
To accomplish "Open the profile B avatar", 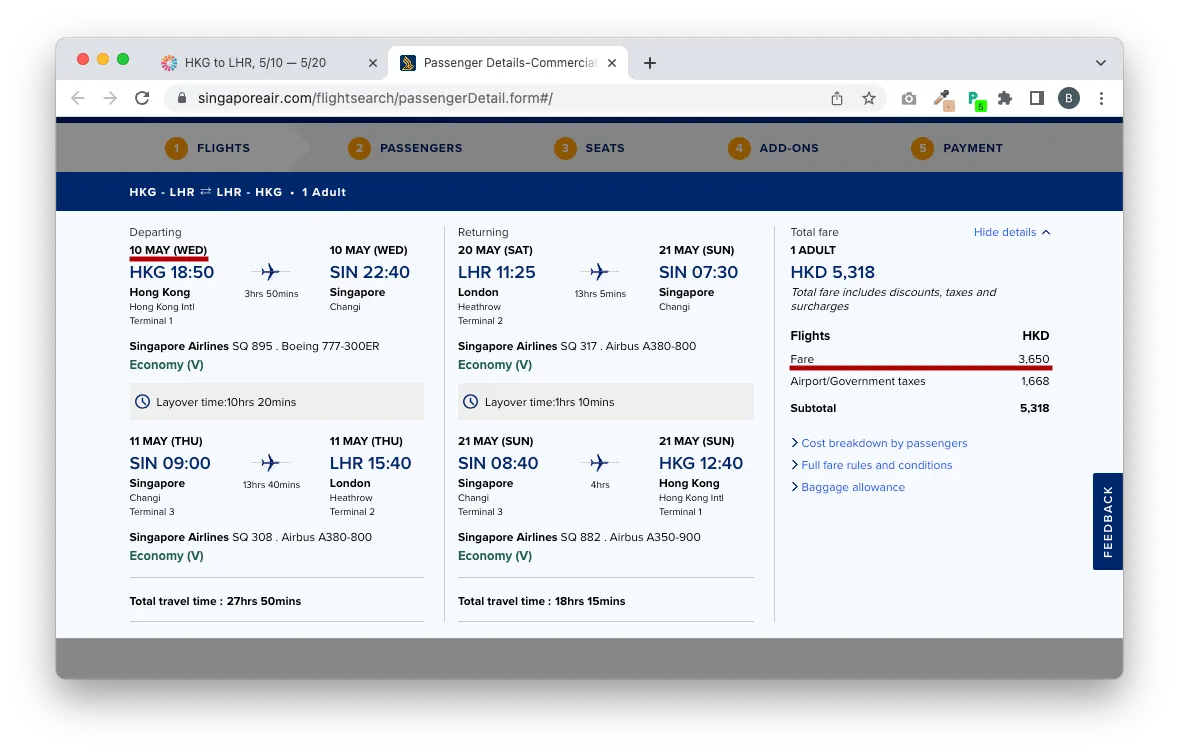I will pos(1068,99).
